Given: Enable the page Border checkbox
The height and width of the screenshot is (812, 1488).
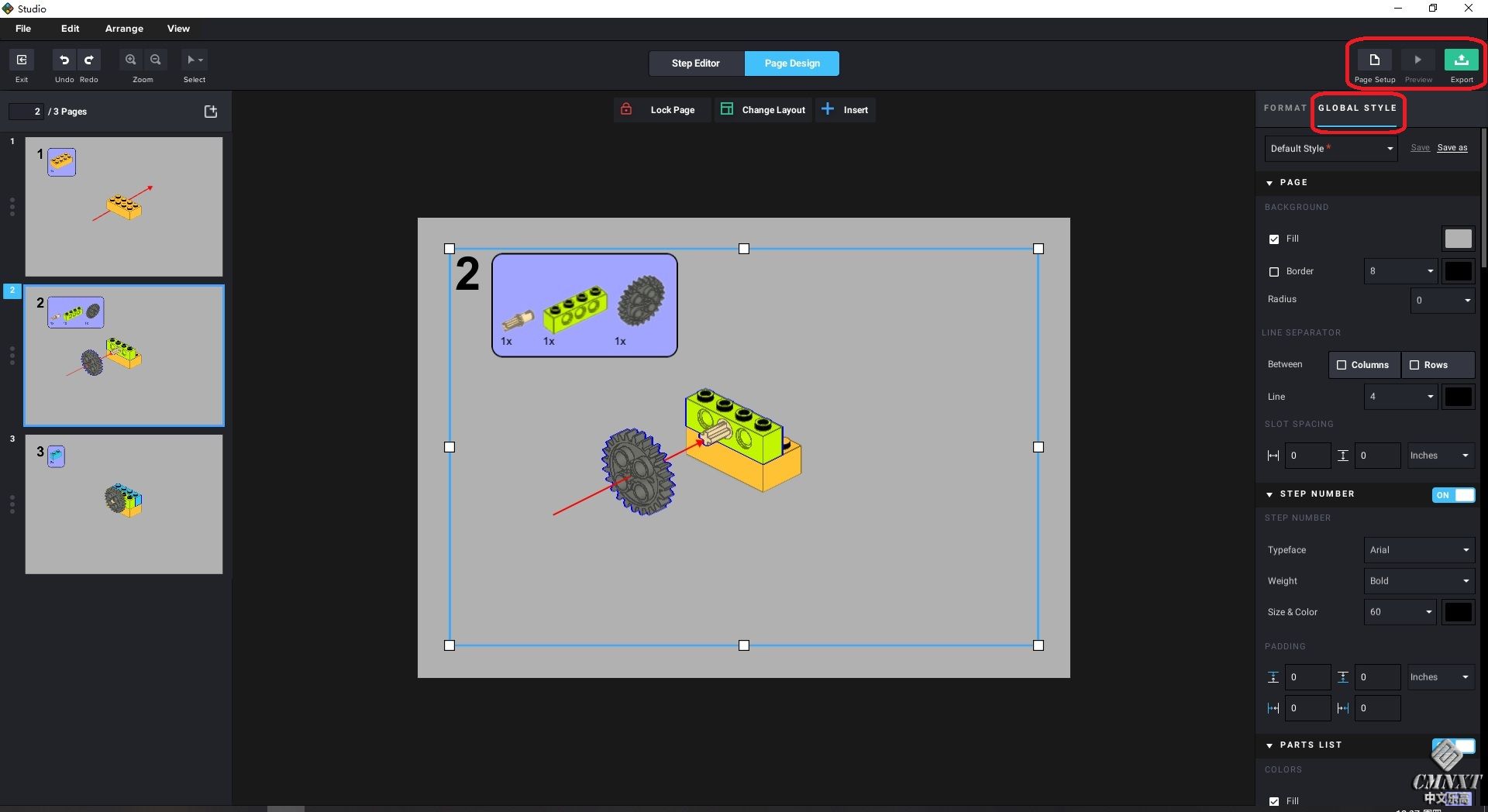Looking at the screenshot, I should click(x=1274, y=272).
